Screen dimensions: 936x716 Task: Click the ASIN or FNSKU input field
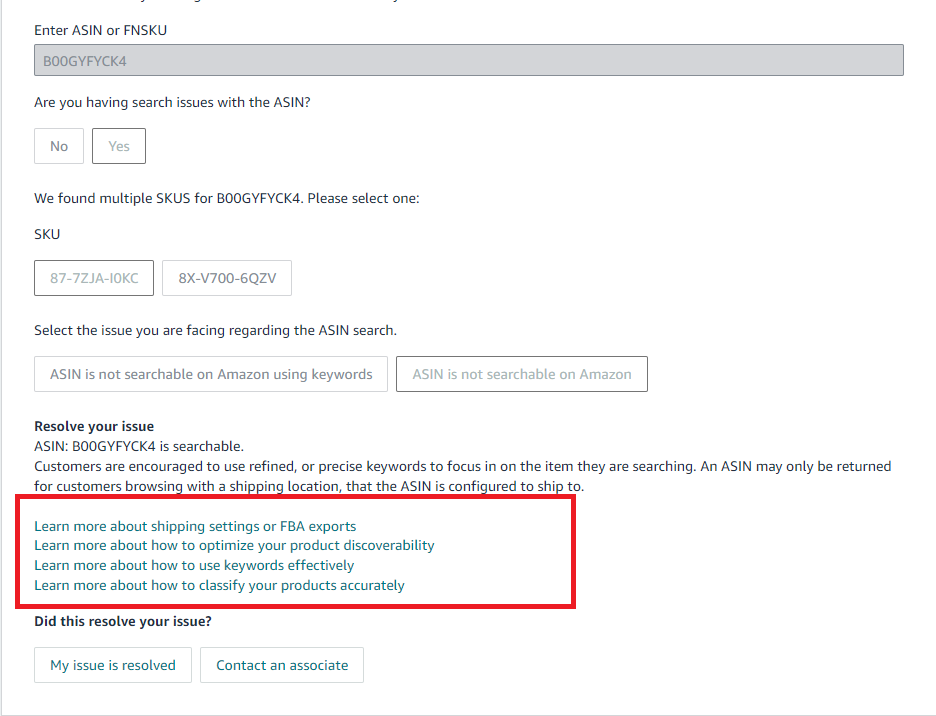pyautogui.click(x=468, y=61)
